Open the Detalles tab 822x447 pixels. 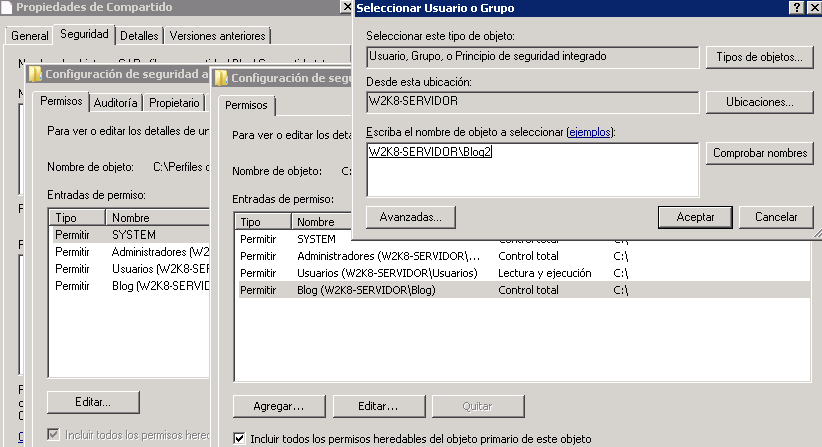pos(139,36)
